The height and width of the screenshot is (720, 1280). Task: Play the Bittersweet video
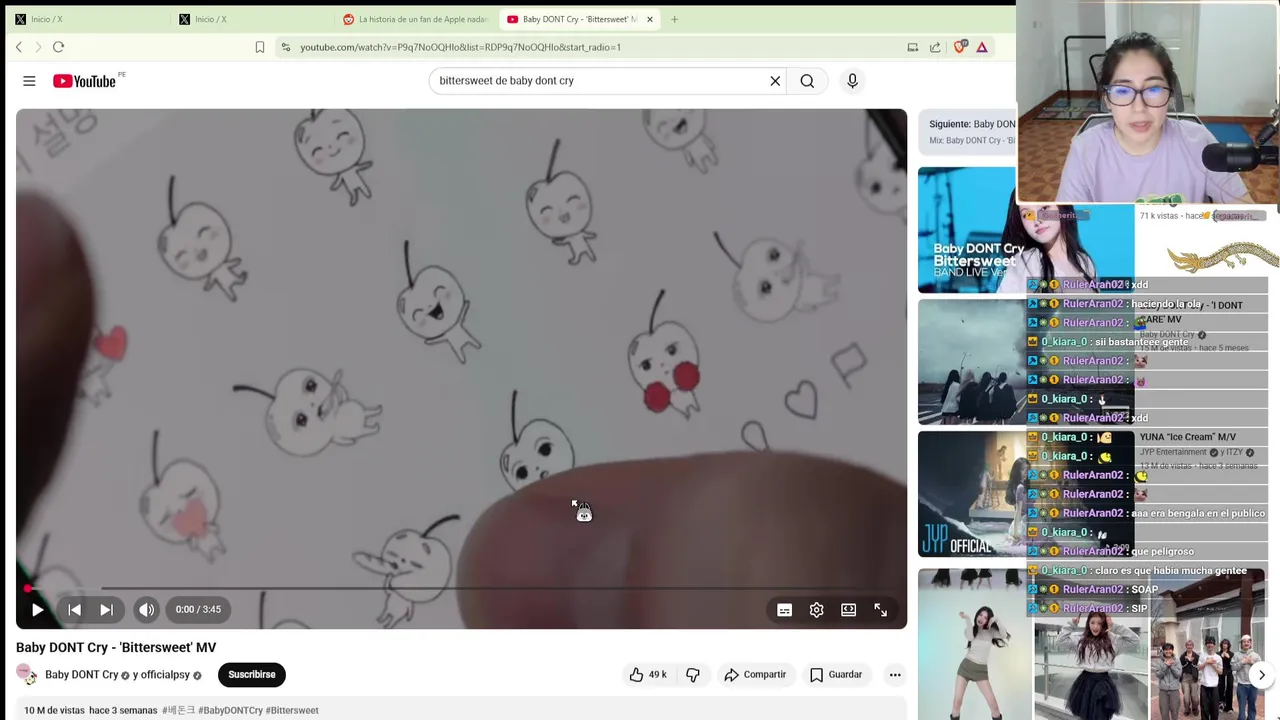37,609
